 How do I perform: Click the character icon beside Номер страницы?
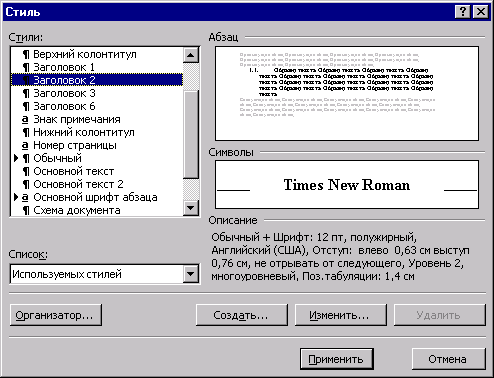[25, 145]
